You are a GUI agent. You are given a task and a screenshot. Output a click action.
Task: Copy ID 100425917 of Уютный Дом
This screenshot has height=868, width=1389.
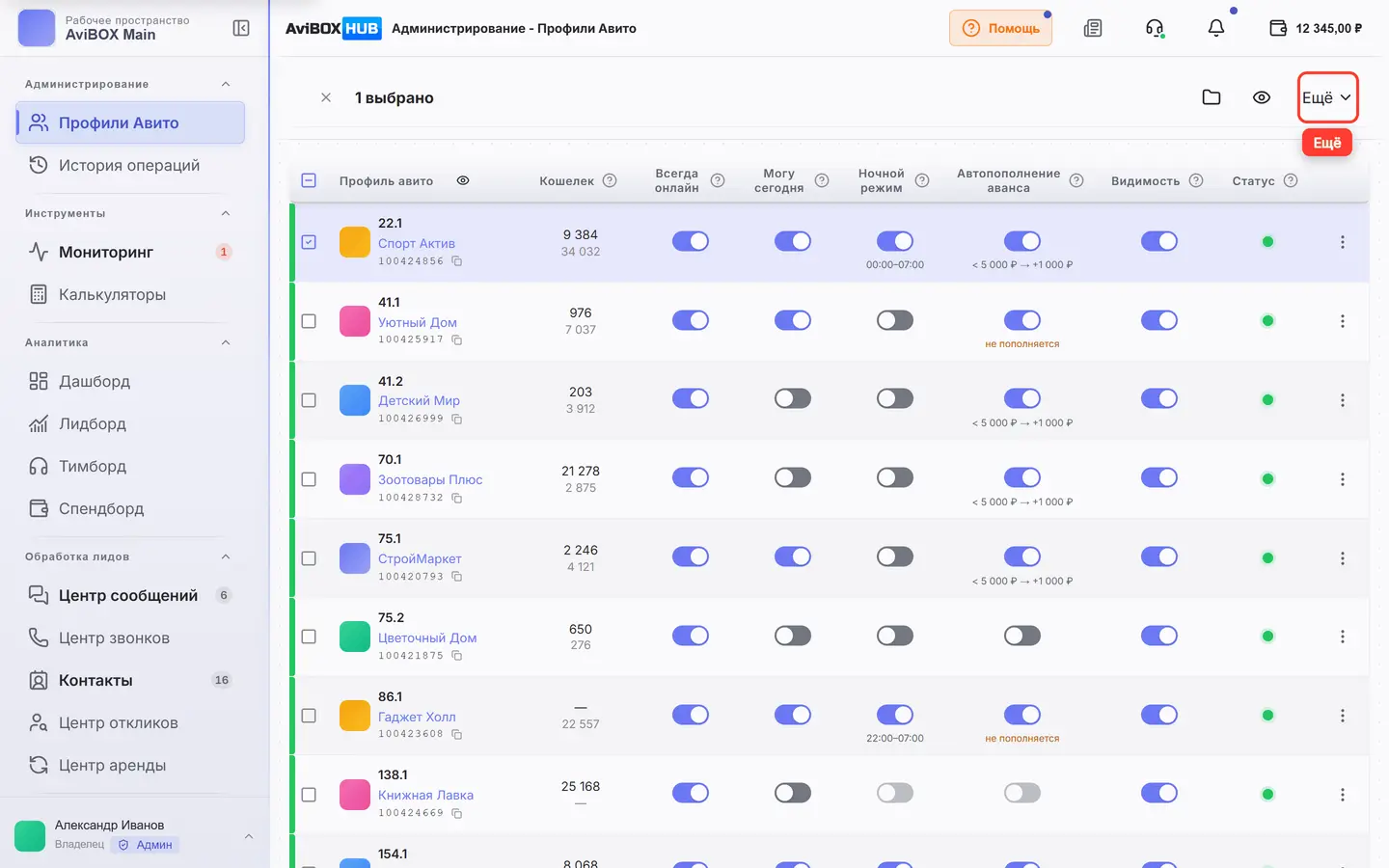click(457, 339)
